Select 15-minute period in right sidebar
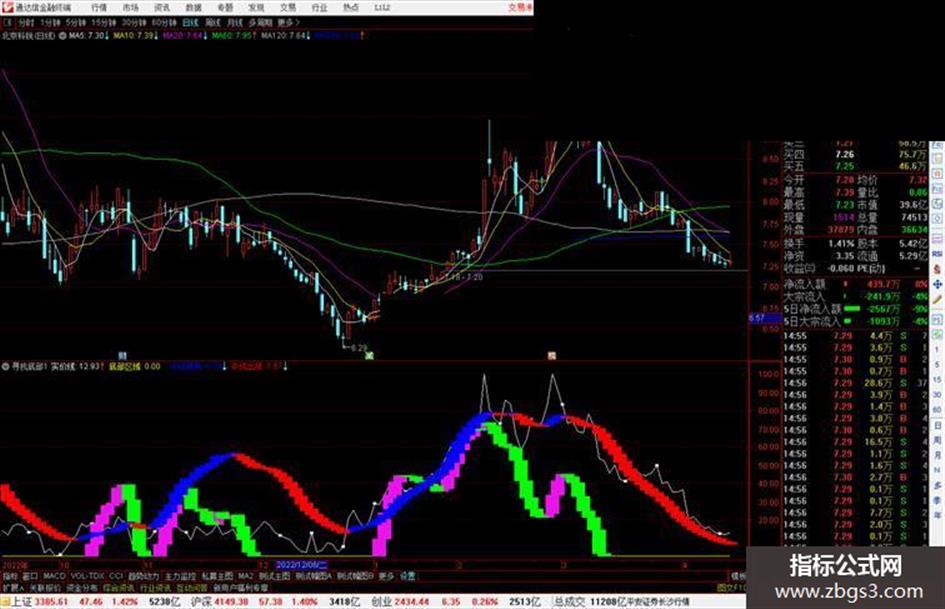945x609 pixels. pyautogui.click(x=937, y=380)
